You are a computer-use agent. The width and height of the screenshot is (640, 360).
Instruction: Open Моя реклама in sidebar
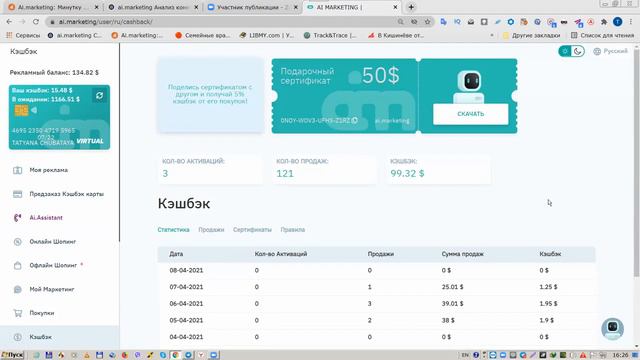(x=48, y=170)
